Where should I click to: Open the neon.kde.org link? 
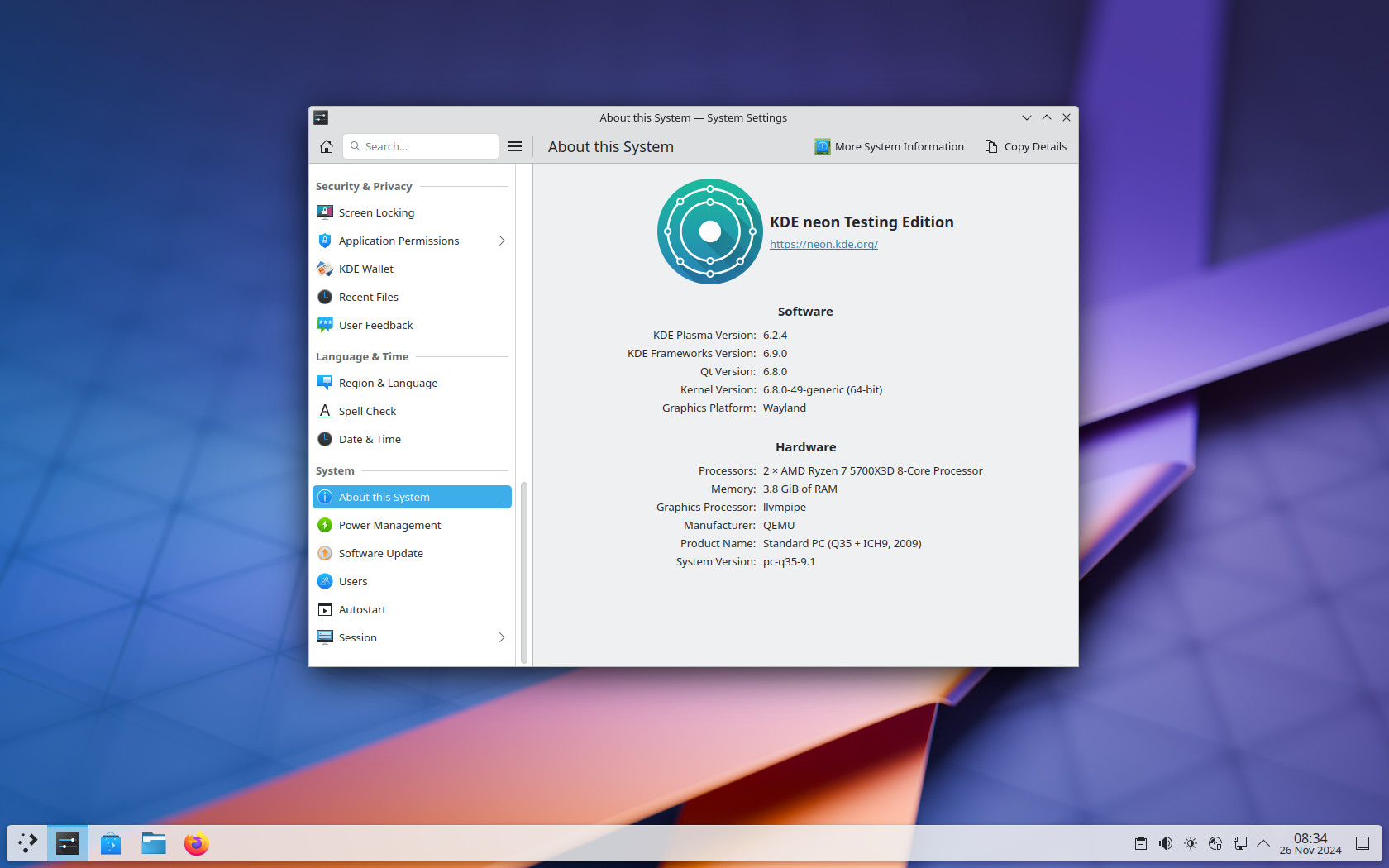tap(823, 244)
